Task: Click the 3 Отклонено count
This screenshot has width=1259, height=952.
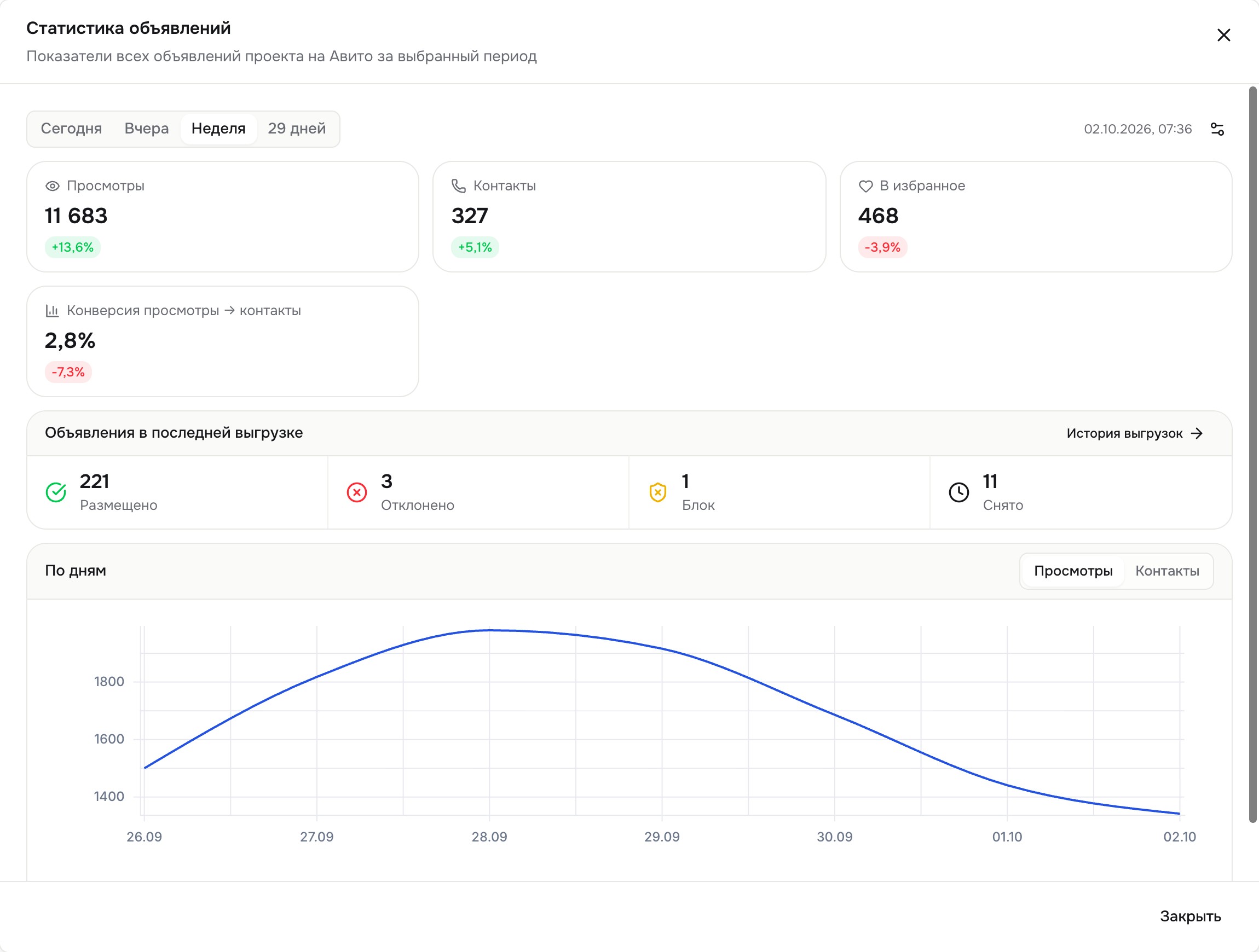Action: click(386, 481)
